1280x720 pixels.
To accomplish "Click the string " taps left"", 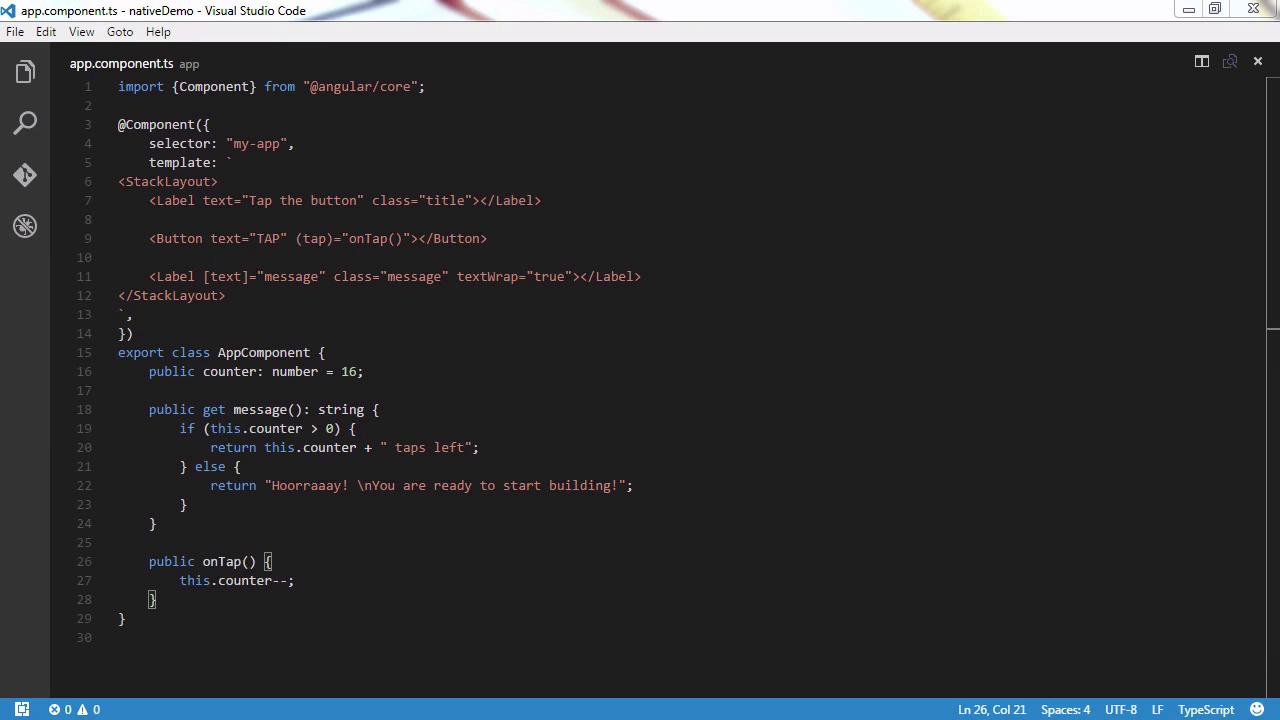I will click(x=426, y=447).
